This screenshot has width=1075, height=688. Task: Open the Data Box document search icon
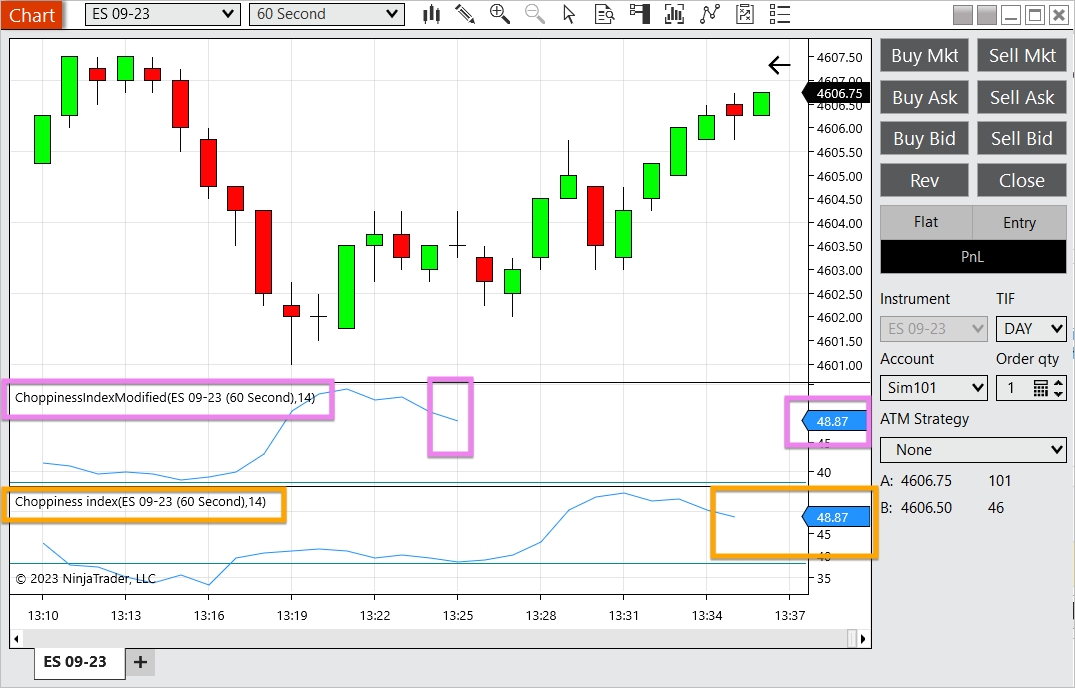tap(605, 14)
